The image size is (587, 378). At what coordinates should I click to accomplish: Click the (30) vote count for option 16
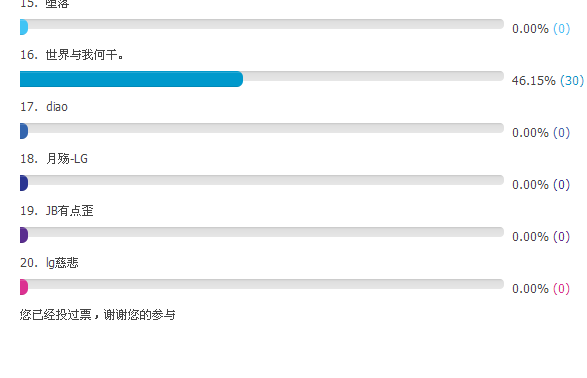(x=572, y=80)
